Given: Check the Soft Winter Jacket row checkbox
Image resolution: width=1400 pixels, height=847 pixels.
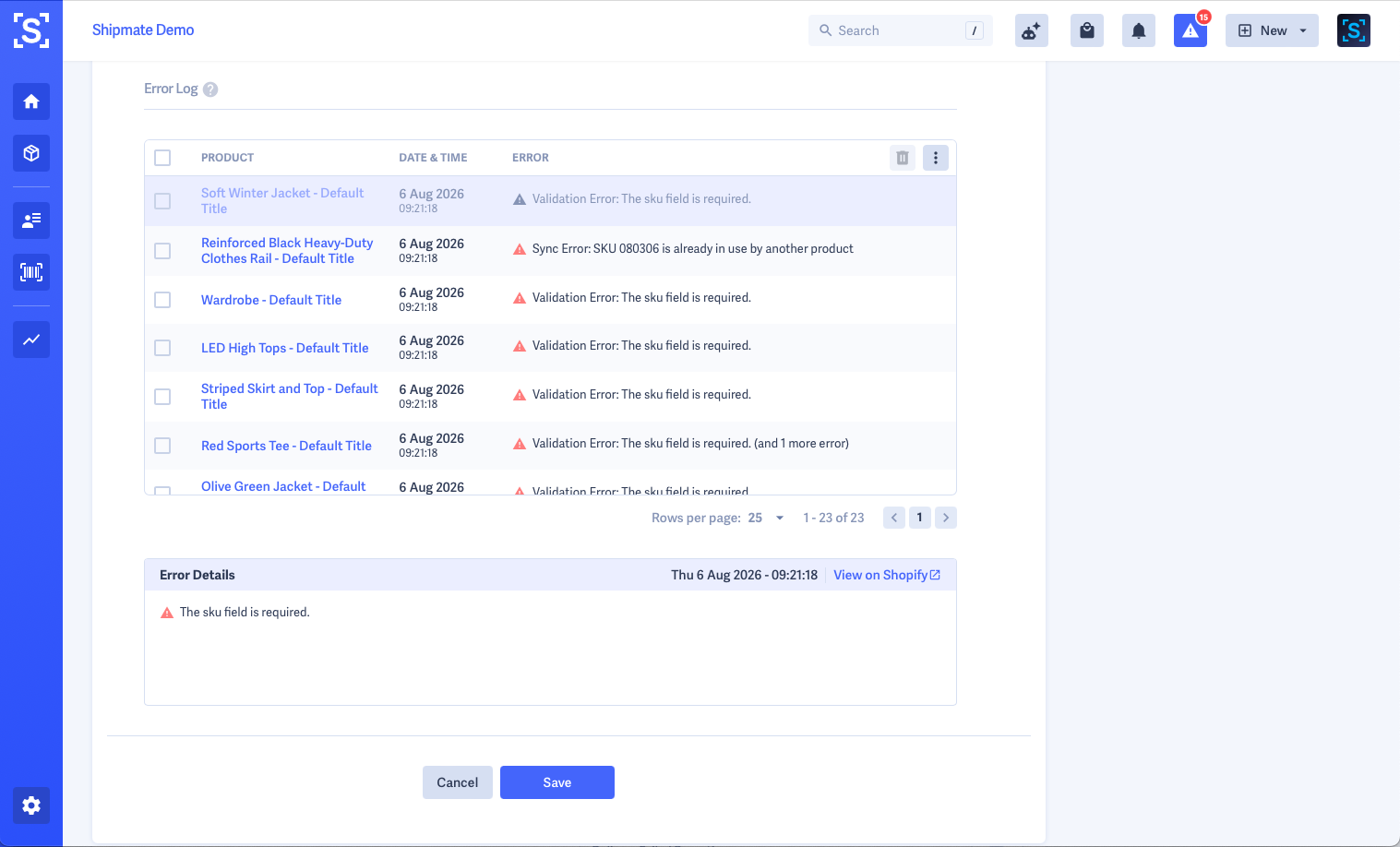Looking at the screenshot, I should click(x=162, y=201).
